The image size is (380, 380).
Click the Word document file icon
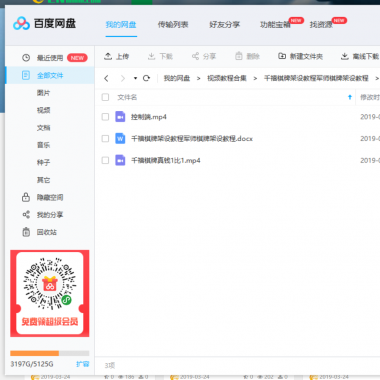pos(120,138)
